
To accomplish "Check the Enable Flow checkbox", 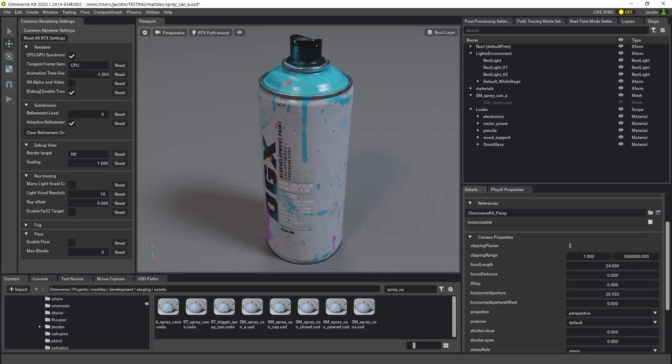I will pyautogui.click(x=72, y=243).
